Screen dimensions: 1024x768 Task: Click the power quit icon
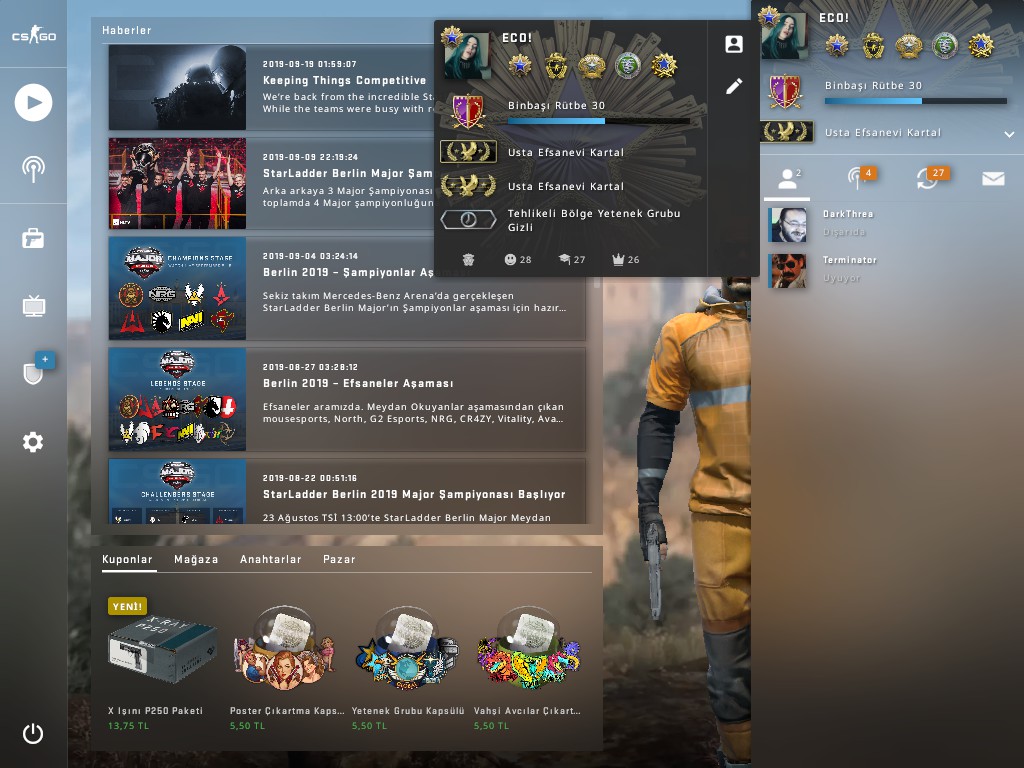33,733
